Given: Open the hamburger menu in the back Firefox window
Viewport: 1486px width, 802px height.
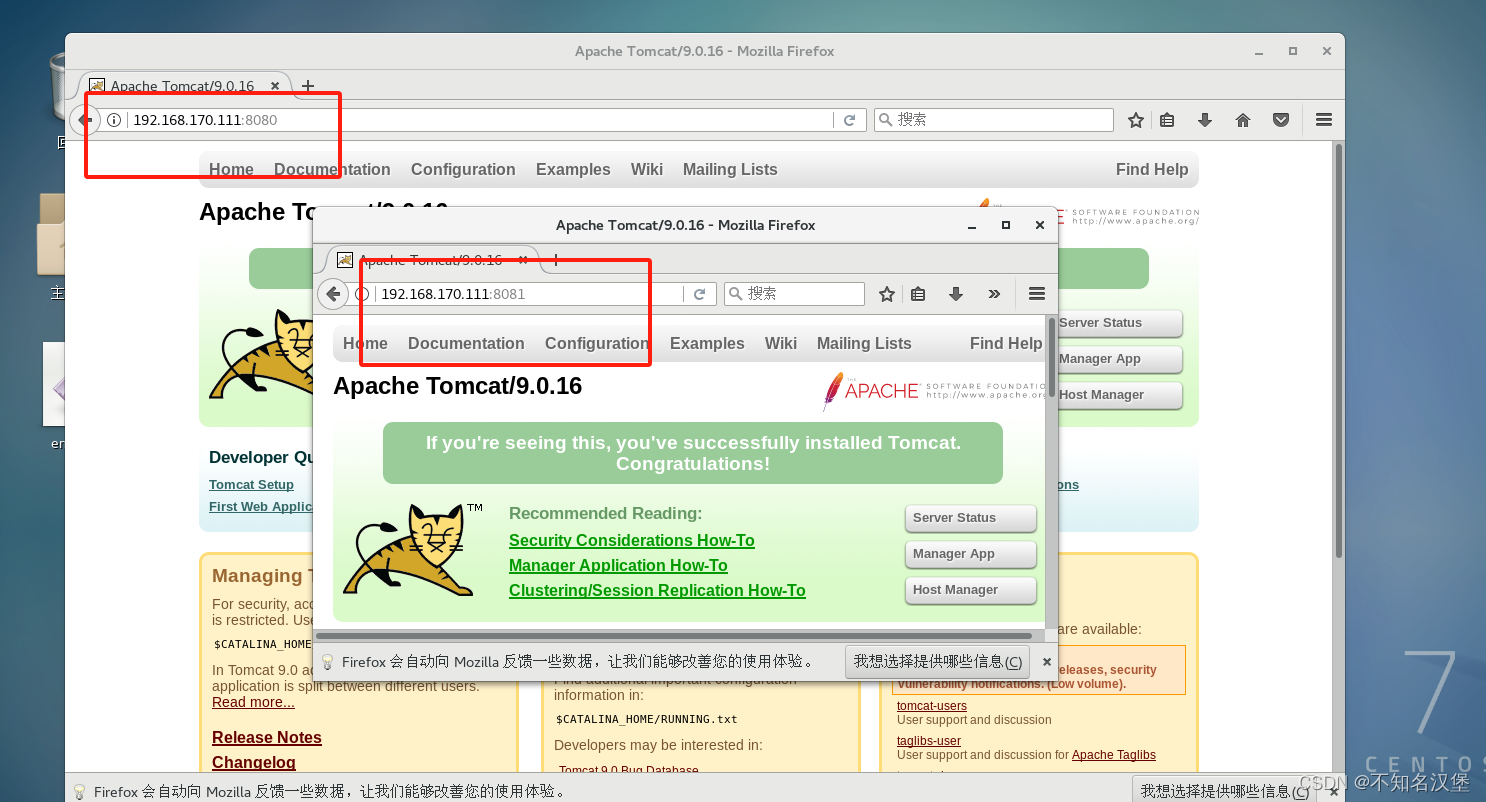Looking at the screenshot, I should [x=1324, y=120].
